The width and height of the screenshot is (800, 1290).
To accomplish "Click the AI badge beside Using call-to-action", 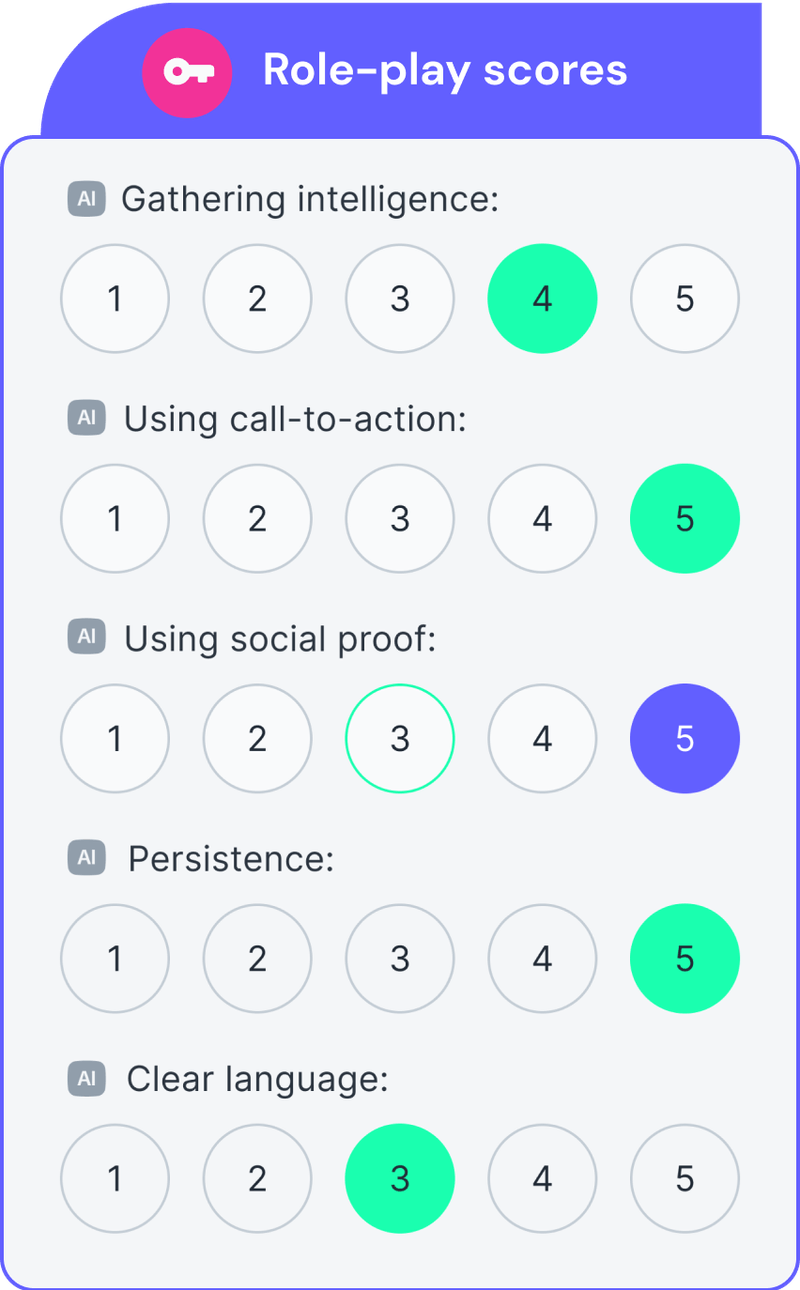I will (x=87, y=418).
